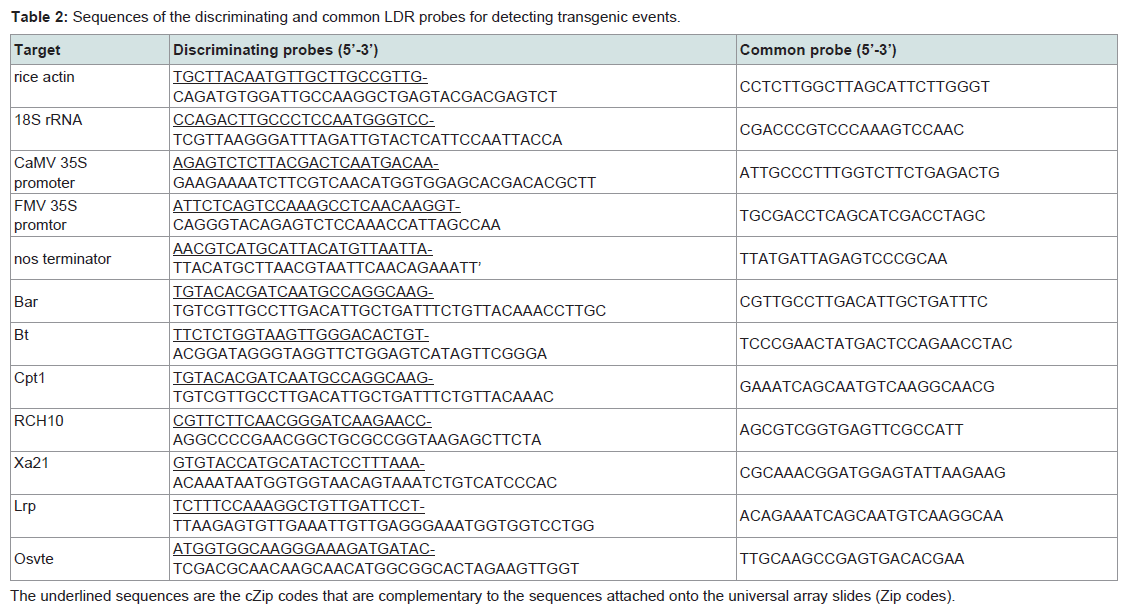Screen dimensions: 1127x616
Task: Select the RCH10 target cell
Action: click(90, 430)
